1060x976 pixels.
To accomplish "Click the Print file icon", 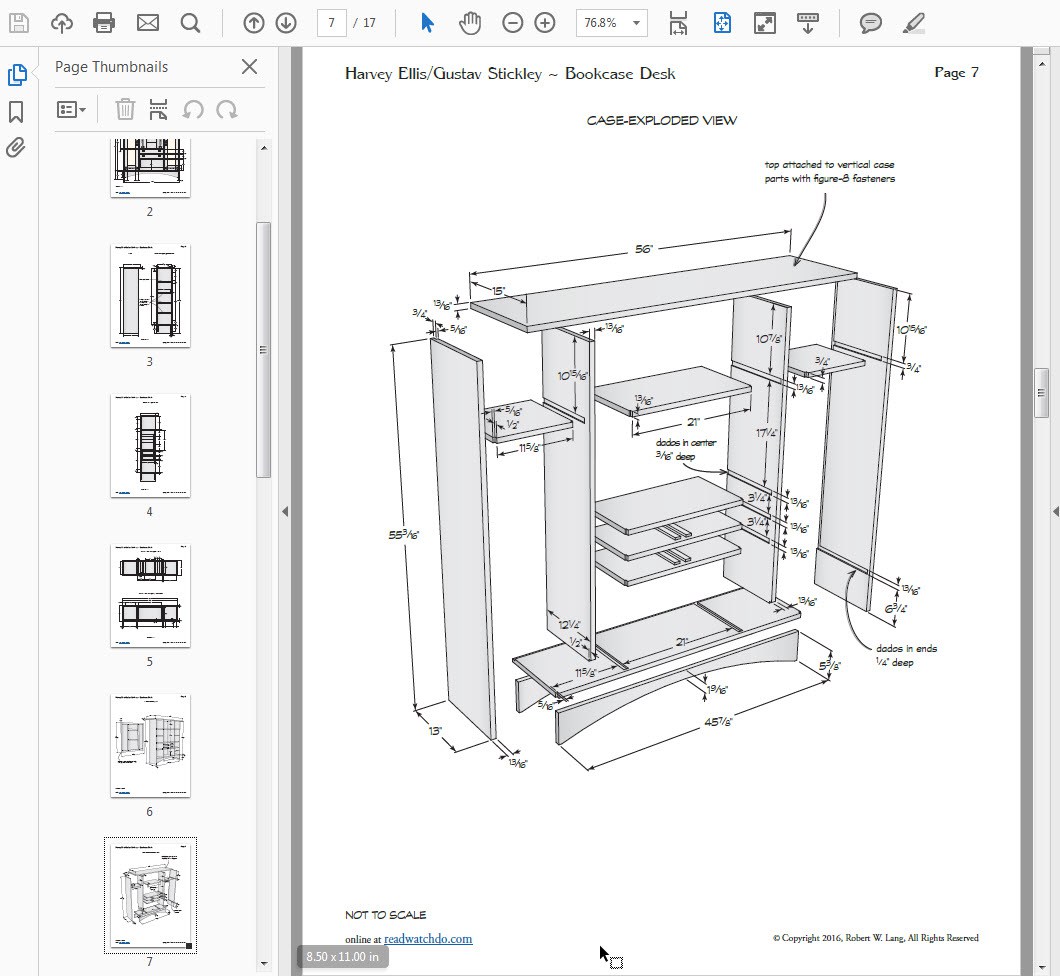I will point(103,23).
